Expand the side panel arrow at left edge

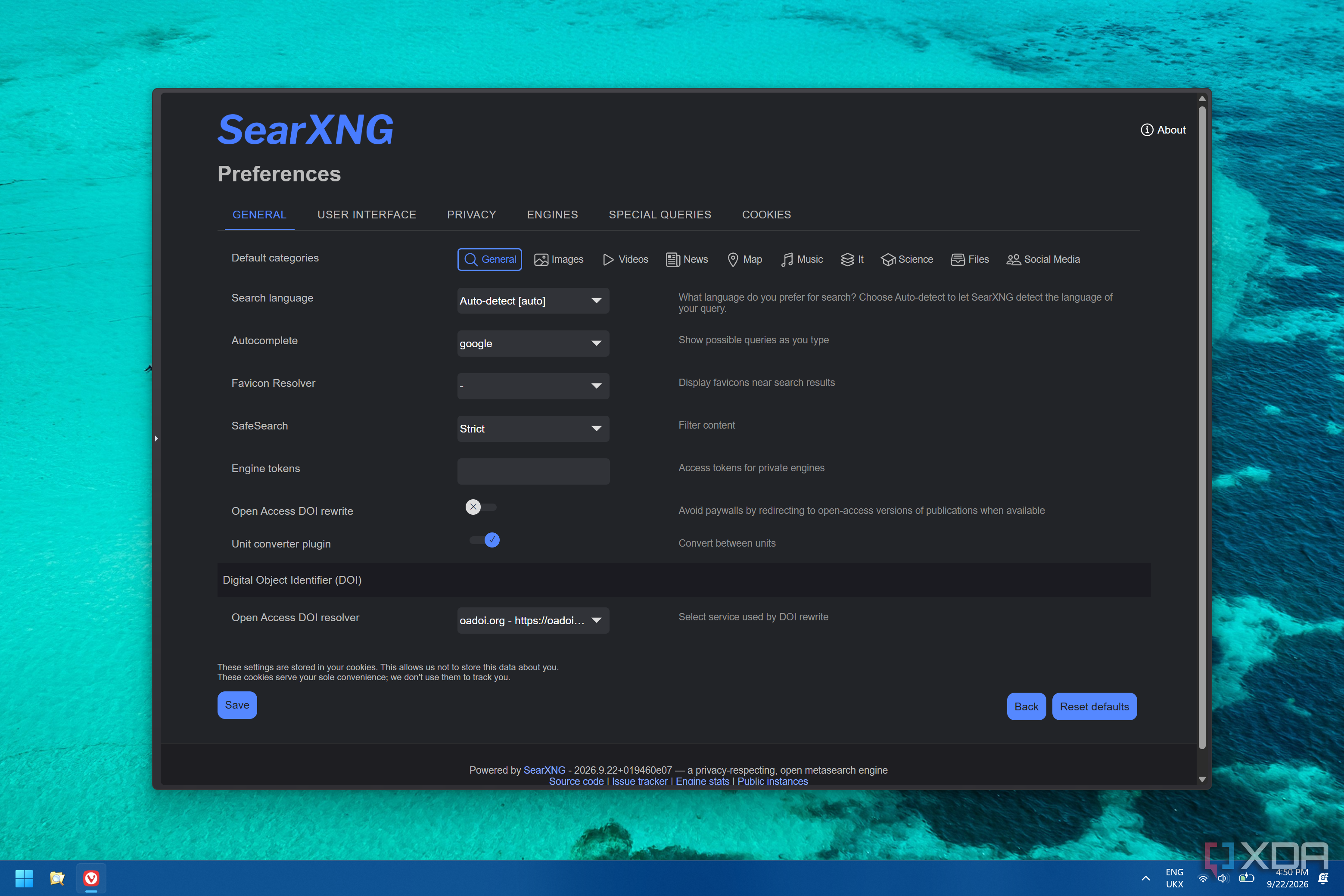156,438
